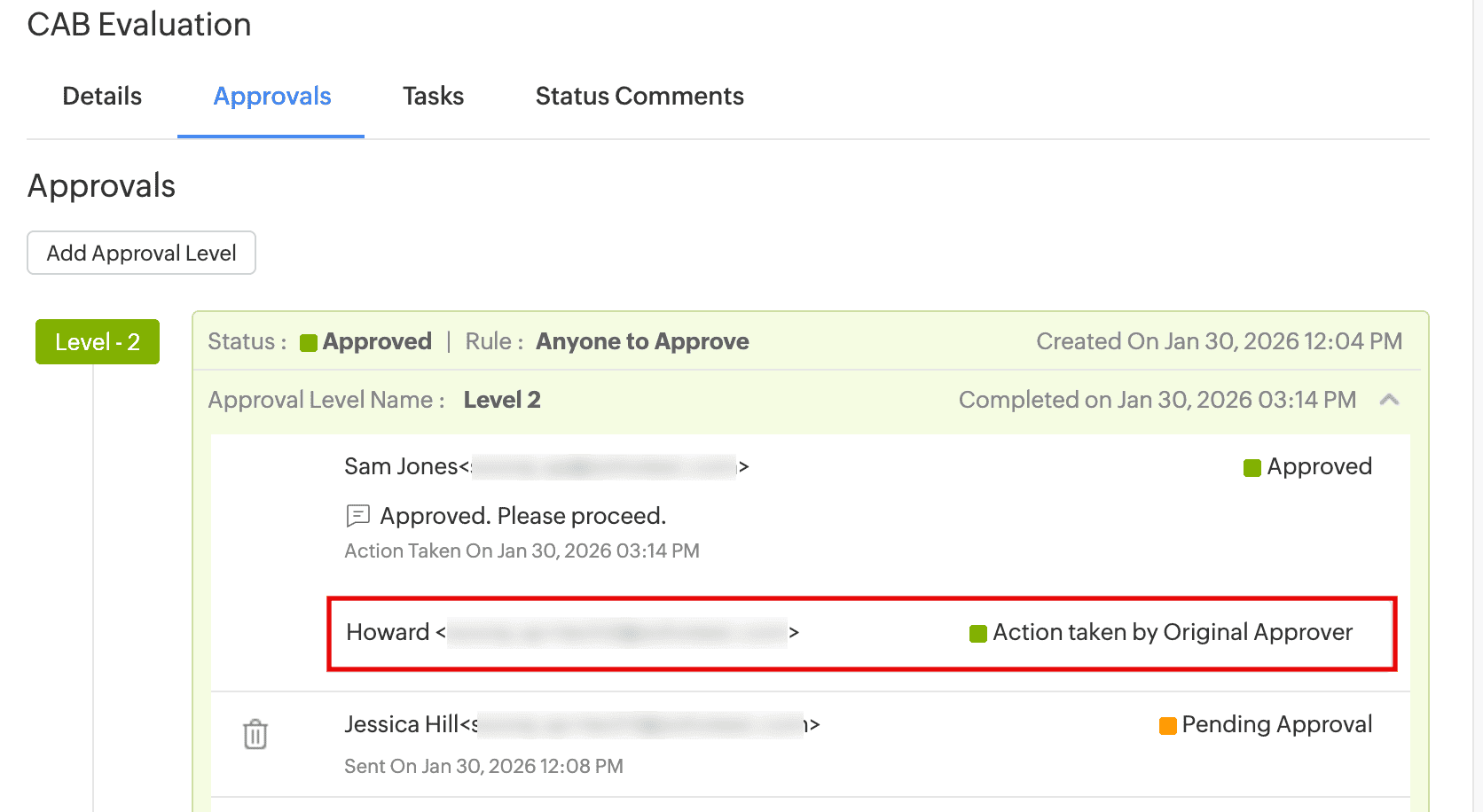The width and height of the screenshot is (1483, 812).
Task: Collapse the Level 2 approval section
Action: coord(1389,400)
